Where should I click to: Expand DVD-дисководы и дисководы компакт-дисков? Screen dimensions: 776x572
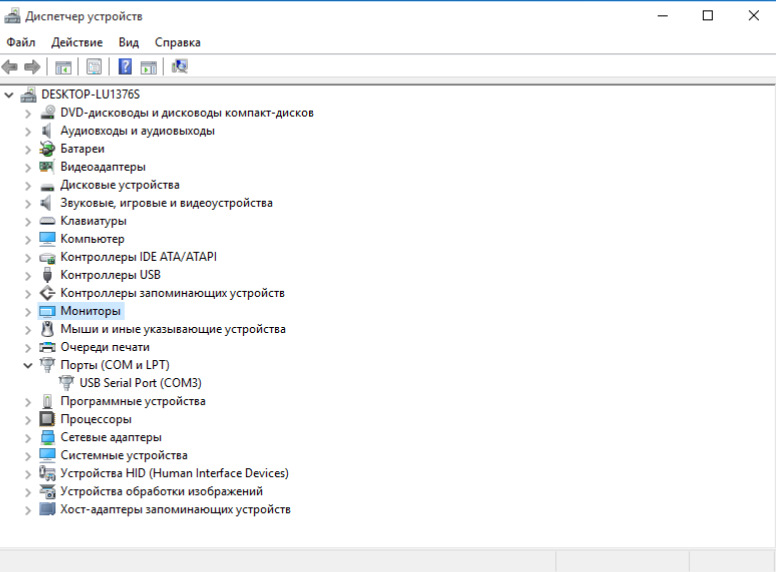tap(28, 114)
